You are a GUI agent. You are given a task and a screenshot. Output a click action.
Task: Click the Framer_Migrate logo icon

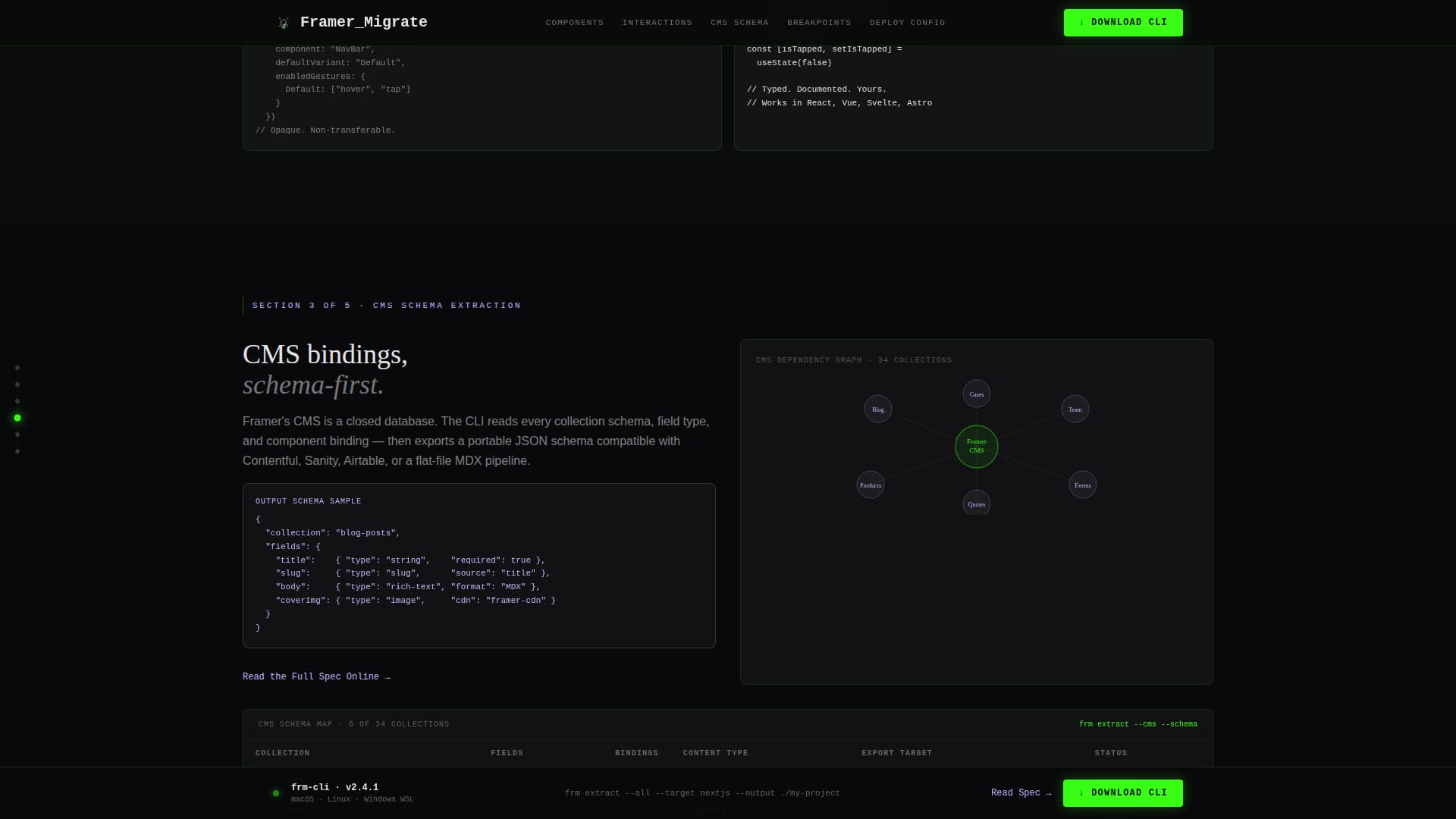click(284, 23)
